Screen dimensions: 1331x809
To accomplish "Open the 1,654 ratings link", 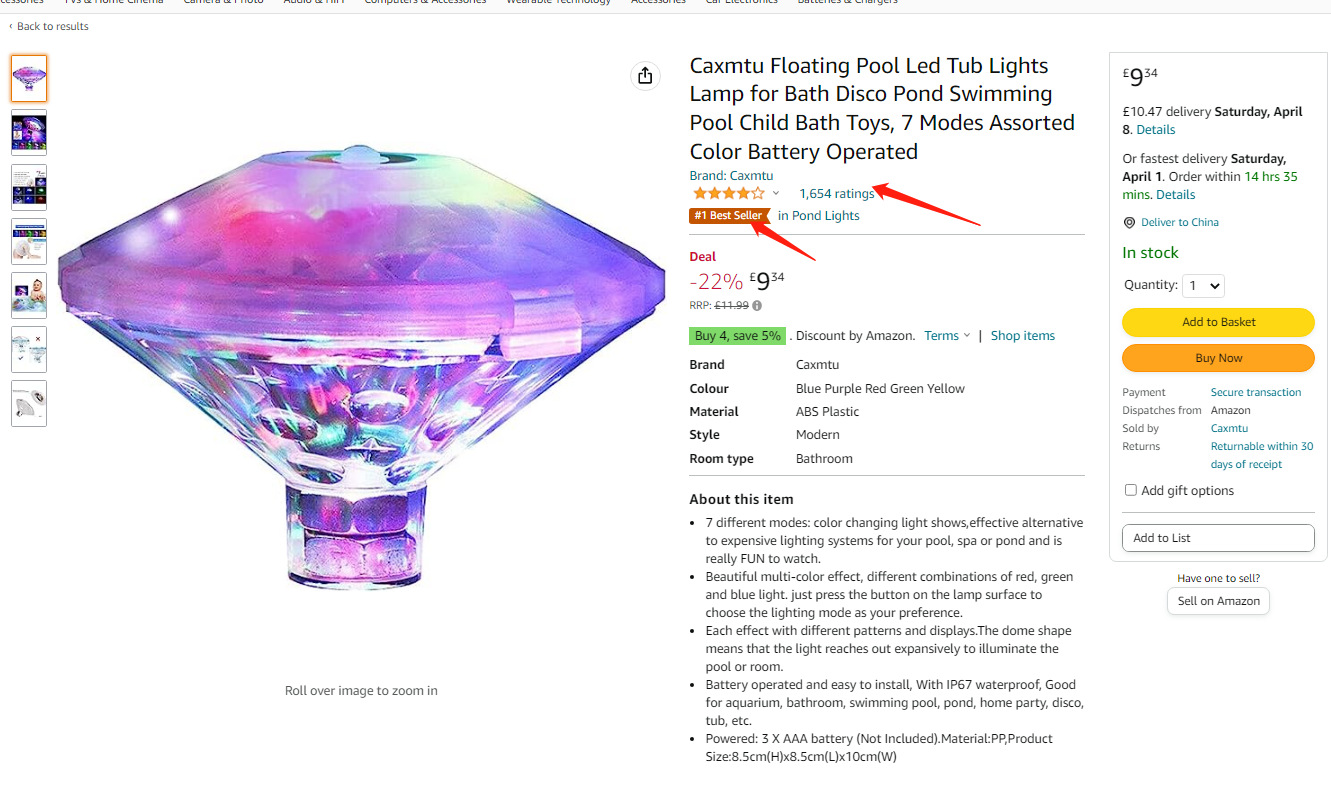I will pos(836,194).
